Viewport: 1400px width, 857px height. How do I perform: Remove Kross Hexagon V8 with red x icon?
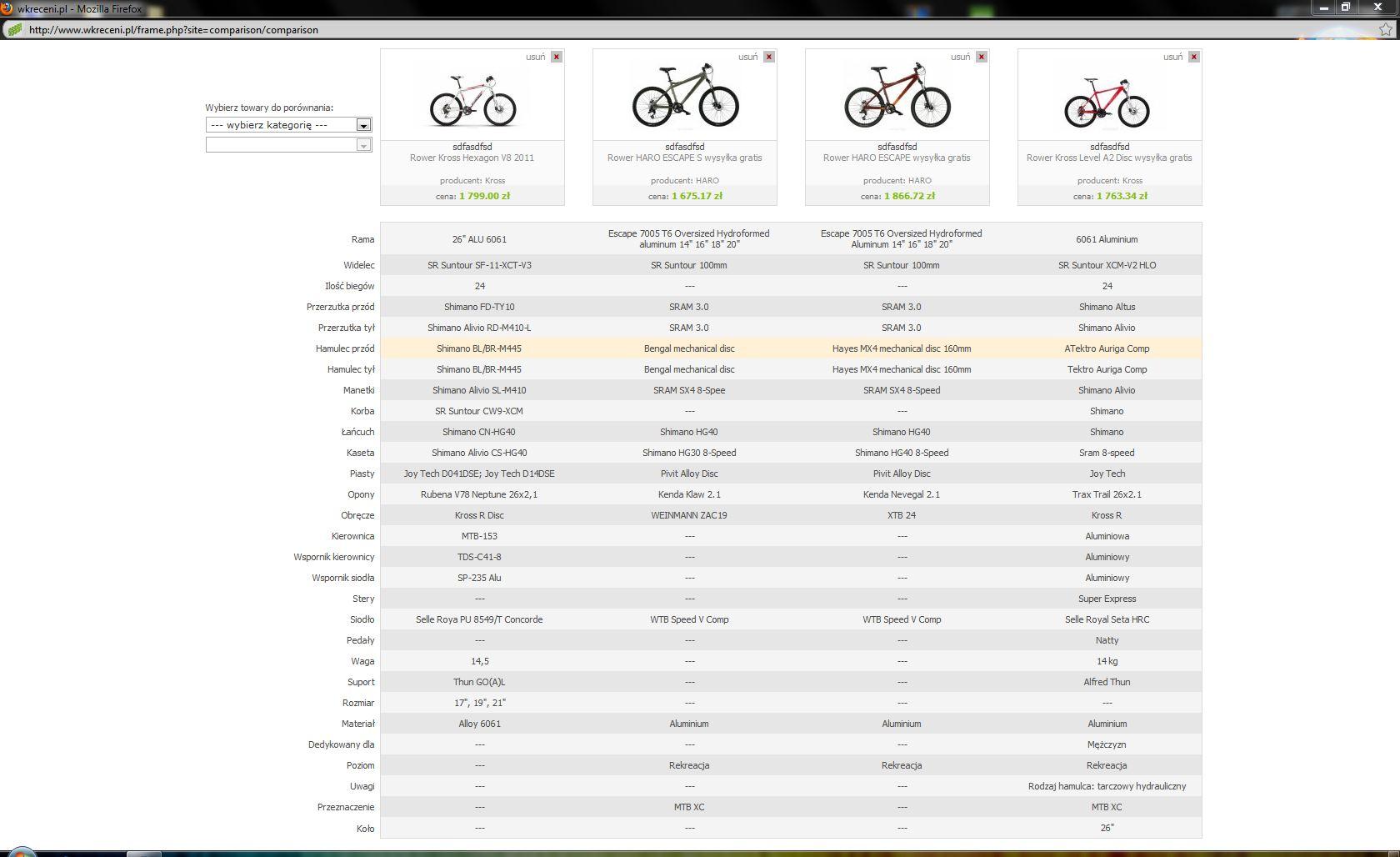tap(557, 57)
